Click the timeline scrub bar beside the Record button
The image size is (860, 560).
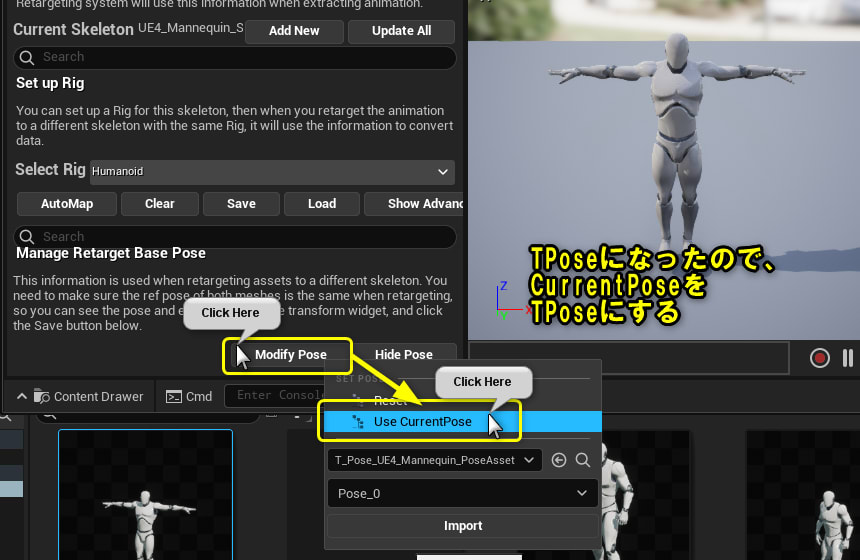point(629,358)
